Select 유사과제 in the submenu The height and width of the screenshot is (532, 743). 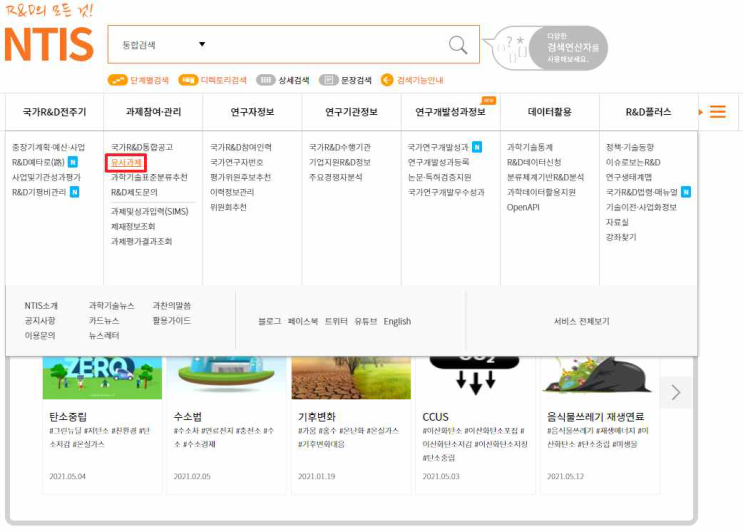(x=126, y=162)
